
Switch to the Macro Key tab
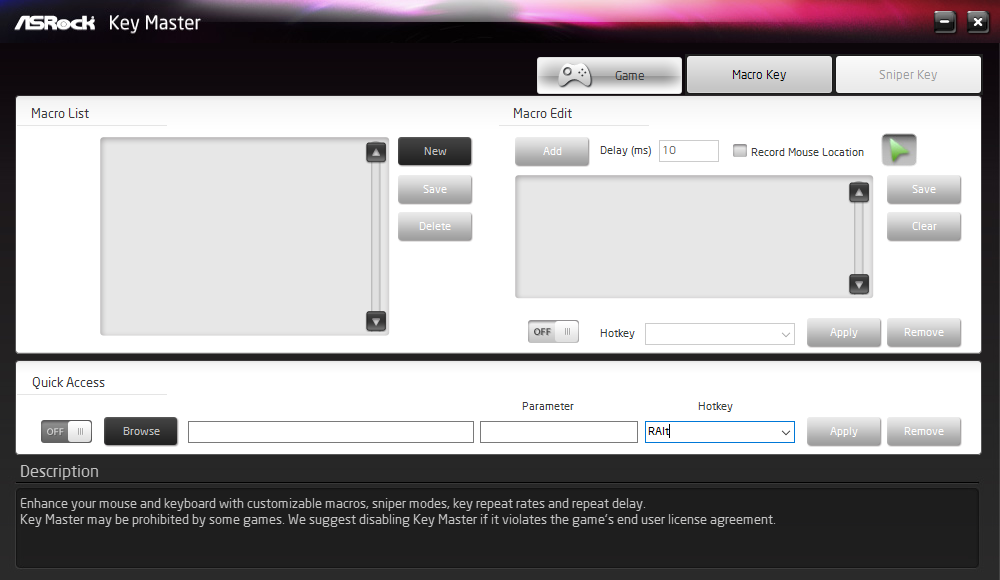tap(759, 75)
